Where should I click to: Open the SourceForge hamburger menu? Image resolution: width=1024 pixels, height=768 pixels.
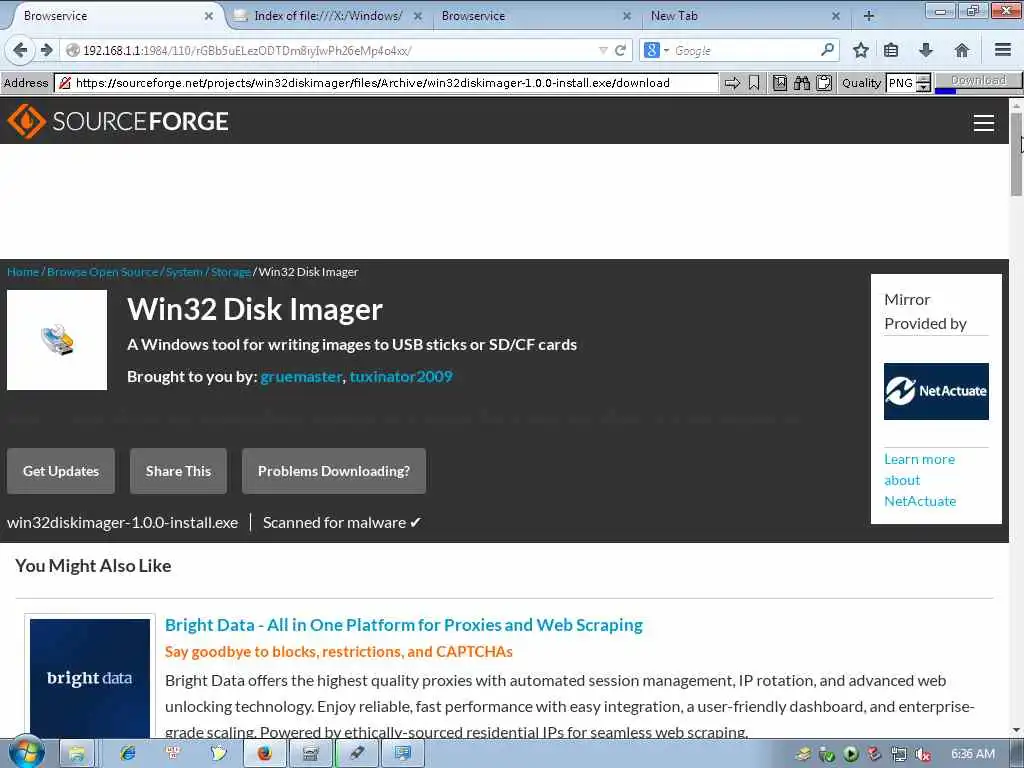[x=984, y=123]
